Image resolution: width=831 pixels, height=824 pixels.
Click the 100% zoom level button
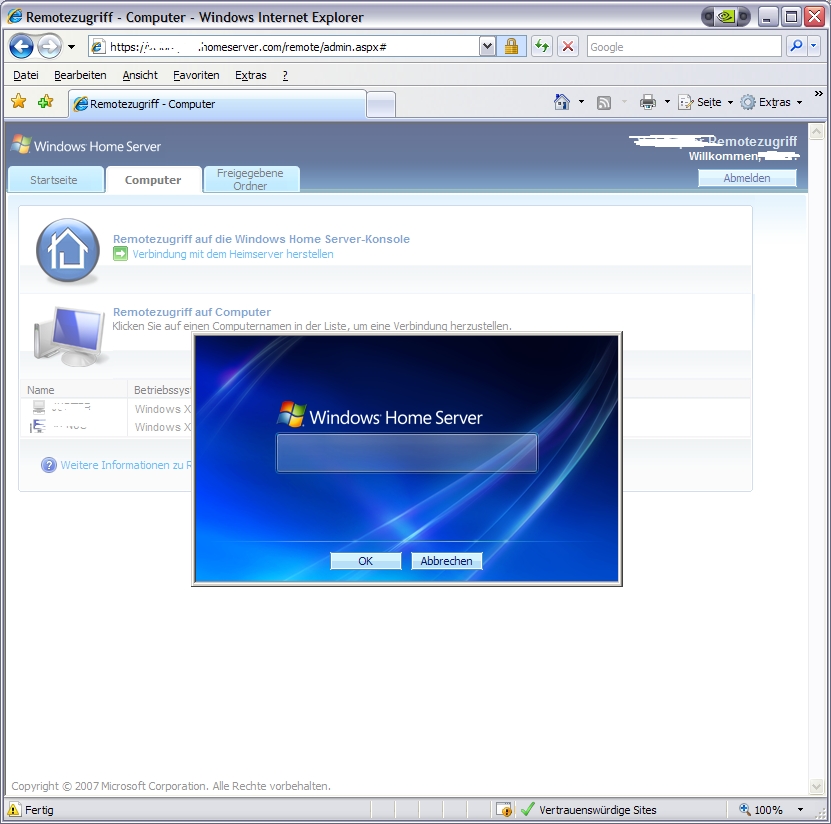tap(761, 810)
